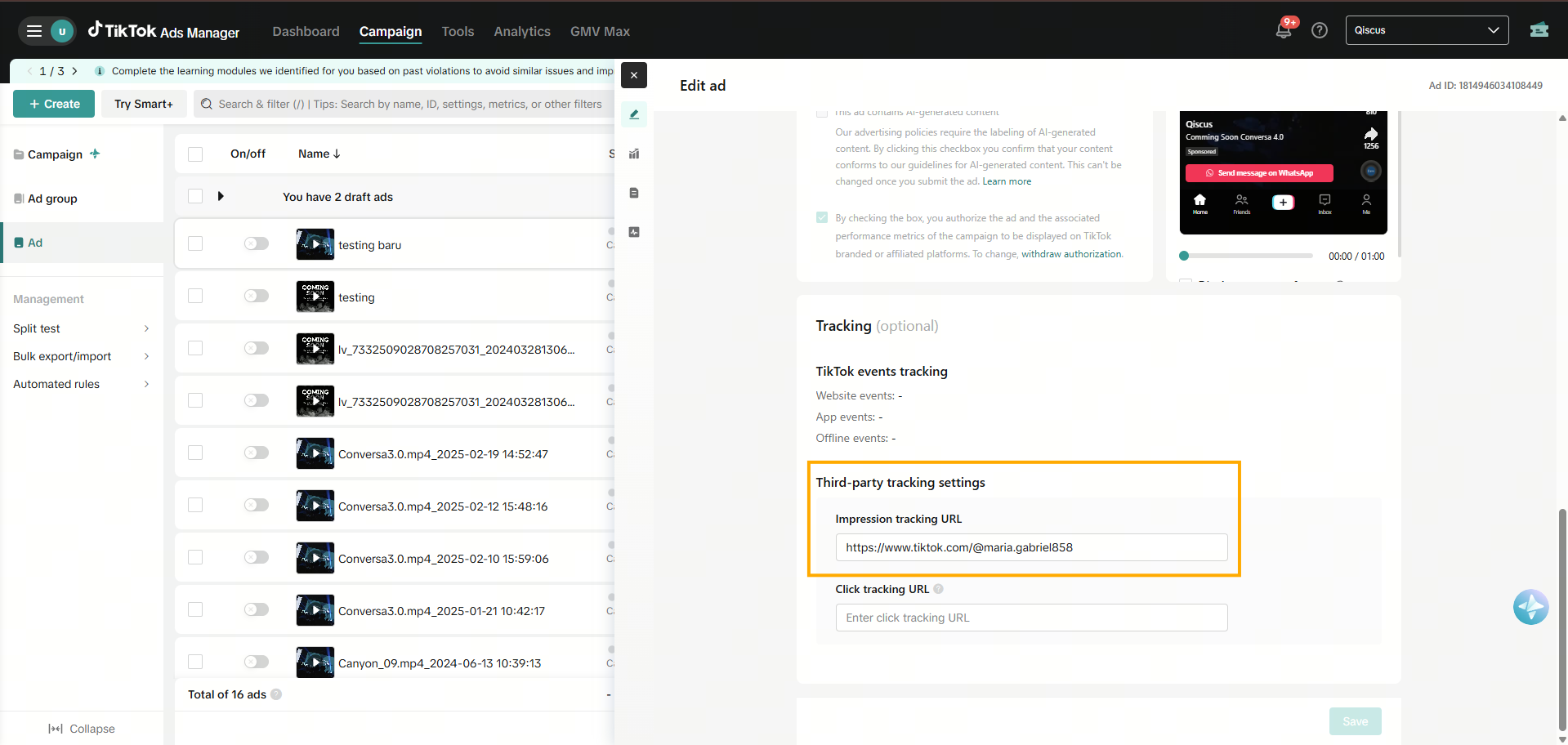Toggle on the 'testing baru' ad switch

257,243
